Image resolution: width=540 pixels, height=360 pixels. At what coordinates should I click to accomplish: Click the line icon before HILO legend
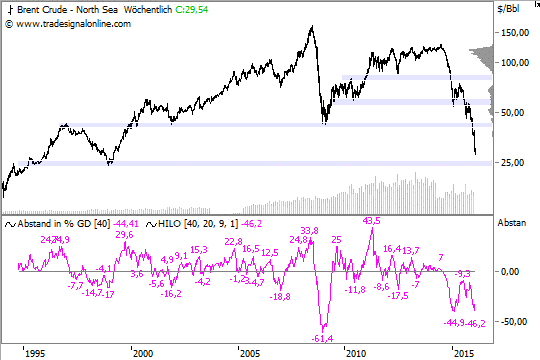pyautogui.click(x=151, y=225)
